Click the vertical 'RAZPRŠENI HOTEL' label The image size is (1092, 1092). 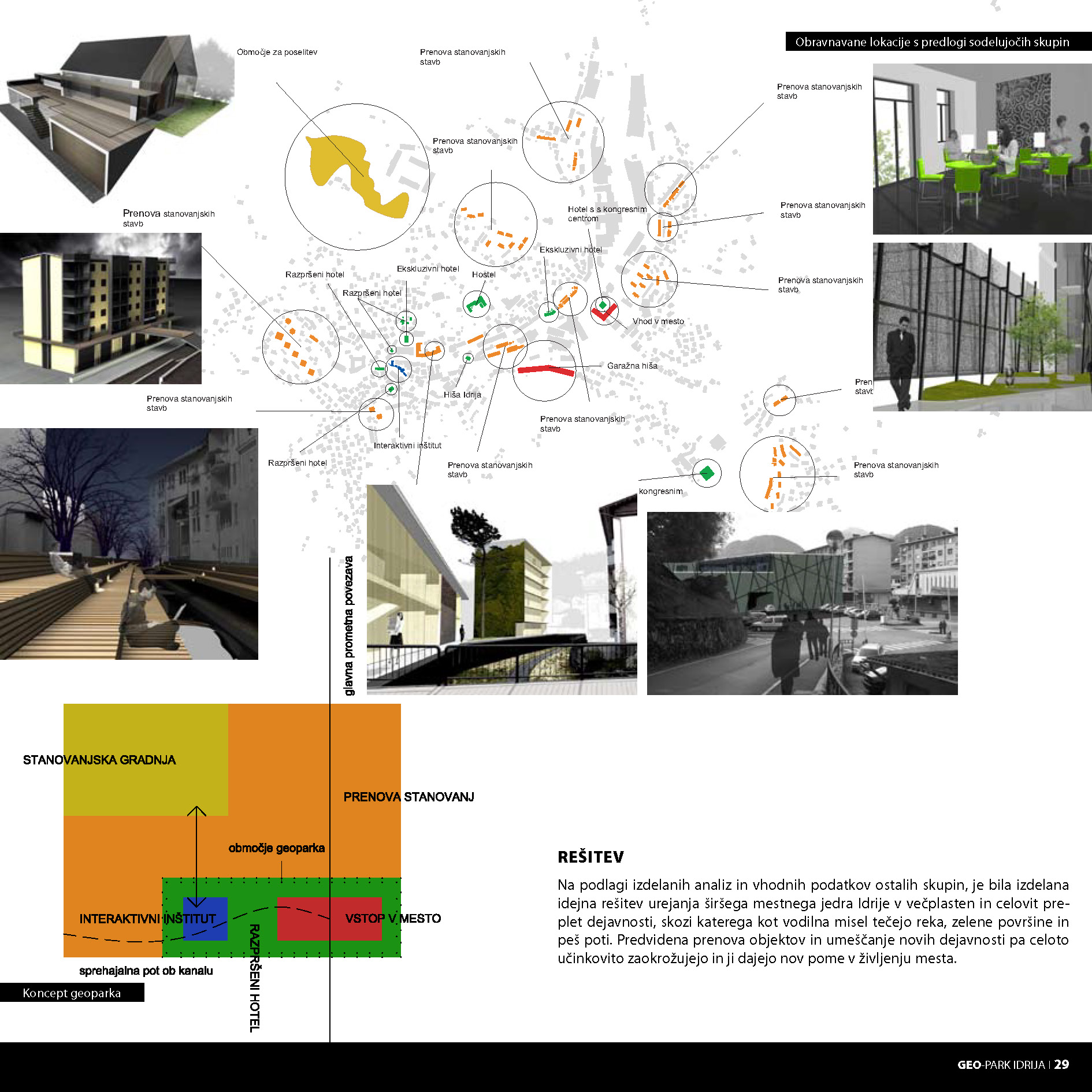pos(254,978)
